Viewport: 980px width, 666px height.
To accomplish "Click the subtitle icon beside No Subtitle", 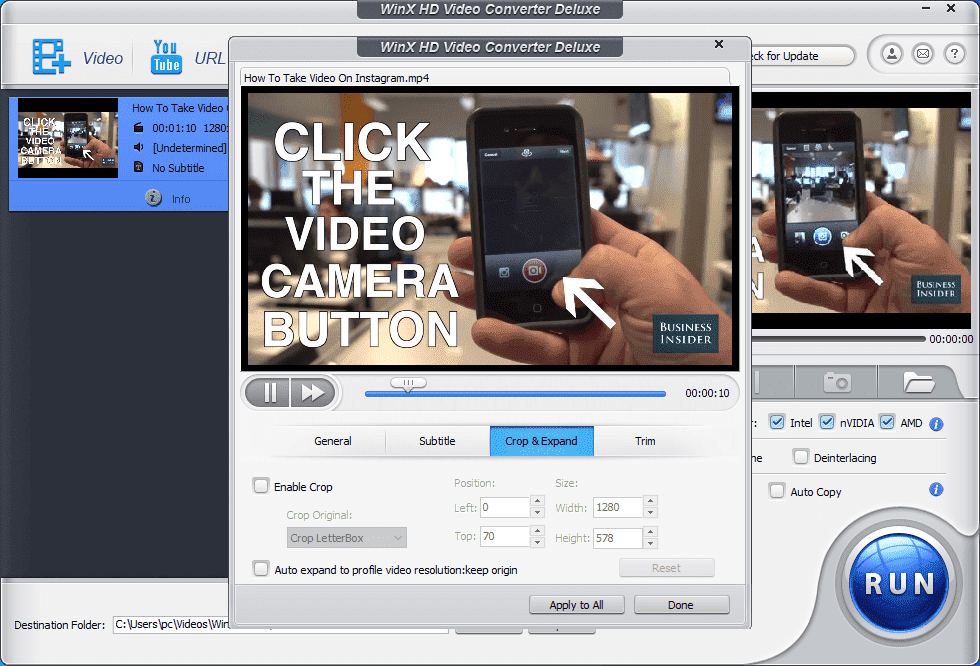I will point(139,167).
